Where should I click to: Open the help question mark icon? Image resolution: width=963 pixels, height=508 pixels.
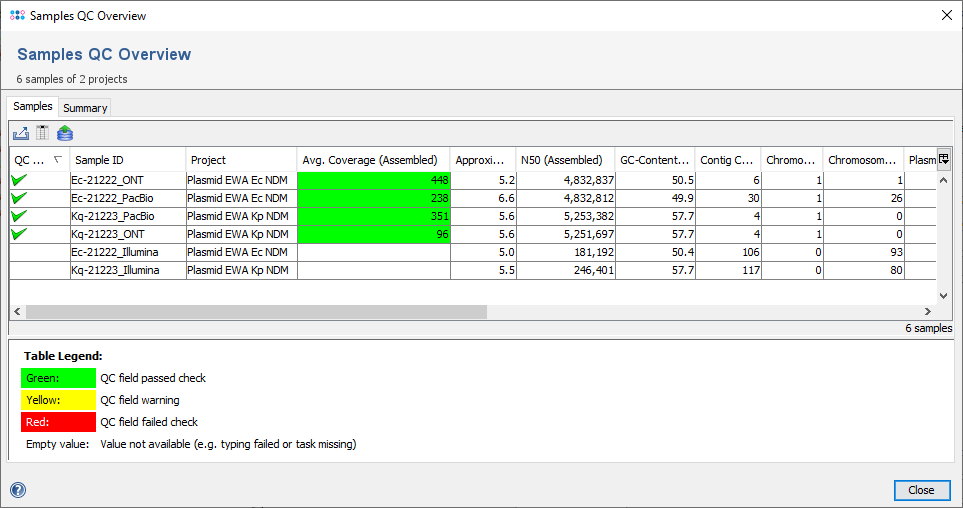(18, 490)
